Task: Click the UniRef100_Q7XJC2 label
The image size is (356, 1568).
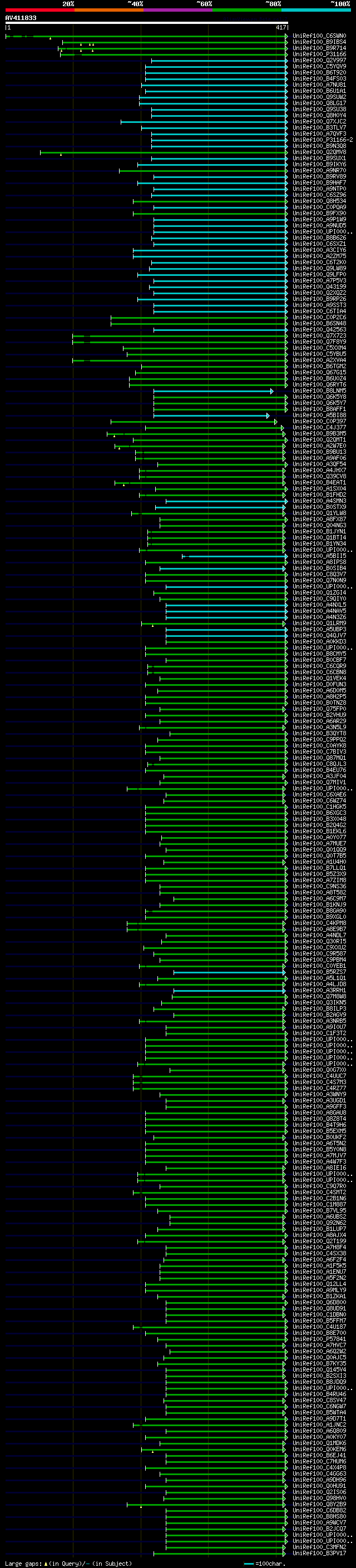Action: point(319,122)
